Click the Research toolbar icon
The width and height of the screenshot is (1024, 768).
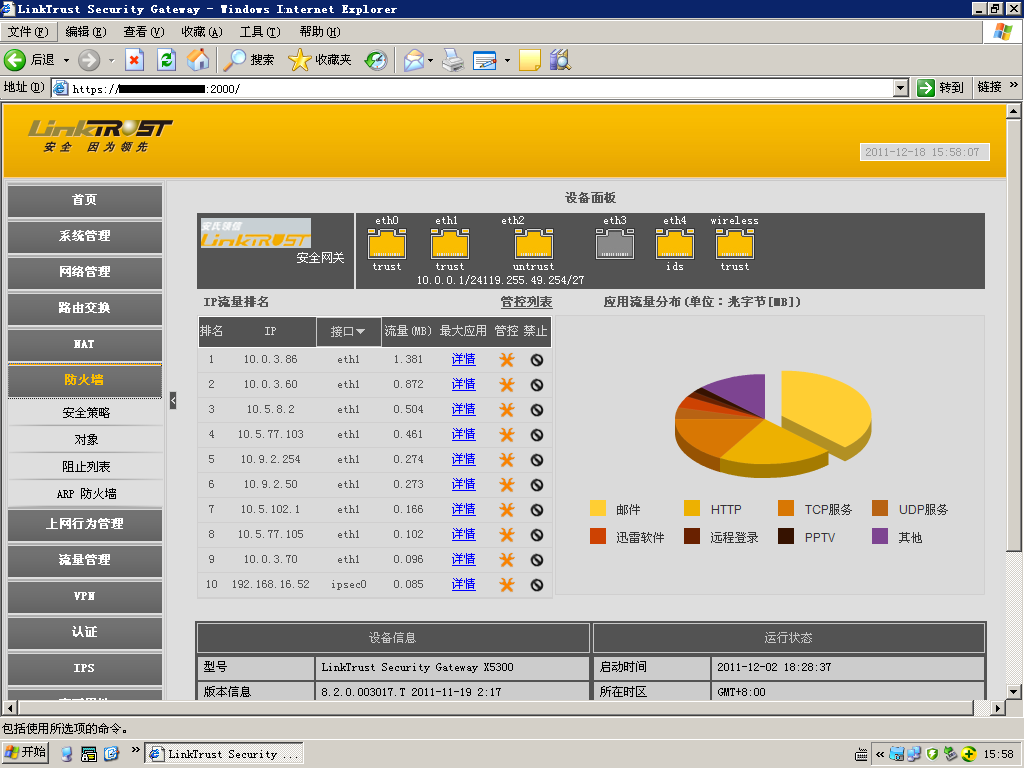coord(560,60)
